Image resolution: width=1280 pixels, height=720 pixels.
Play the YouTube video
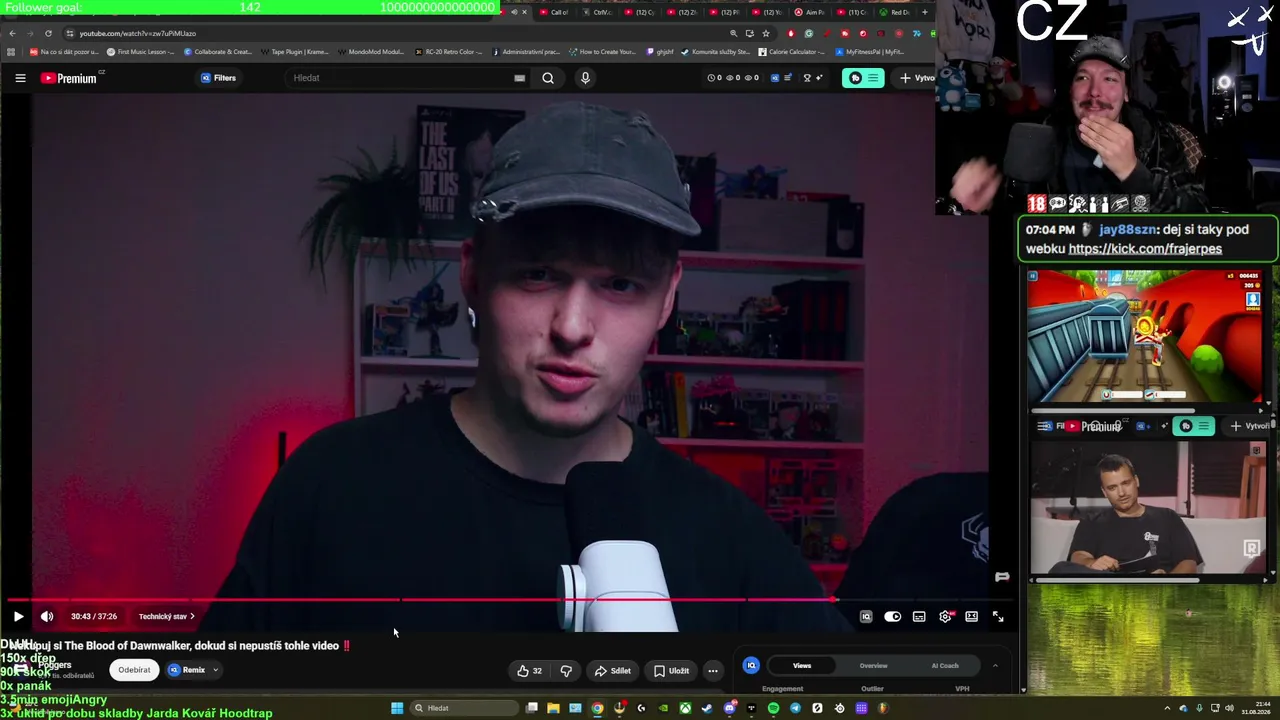pos(18,617)
